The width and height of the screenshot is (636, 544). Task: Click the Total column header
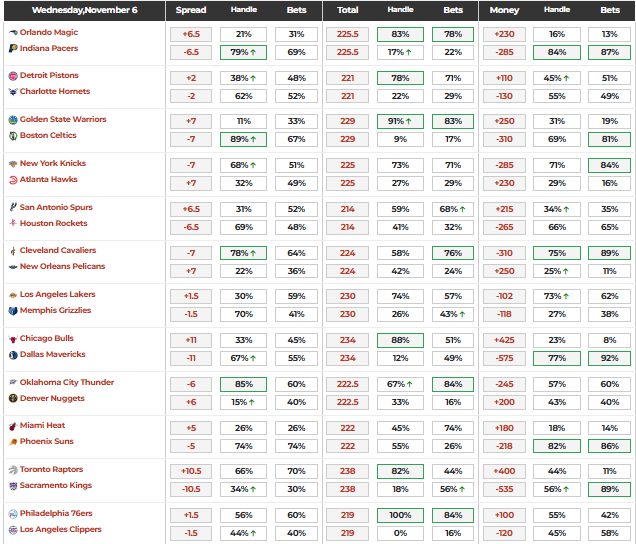point(348,10)
